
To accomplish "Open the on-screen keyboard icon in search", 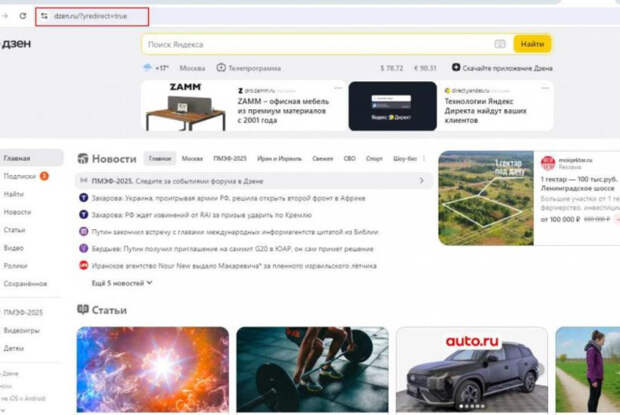I will point(500,44).
